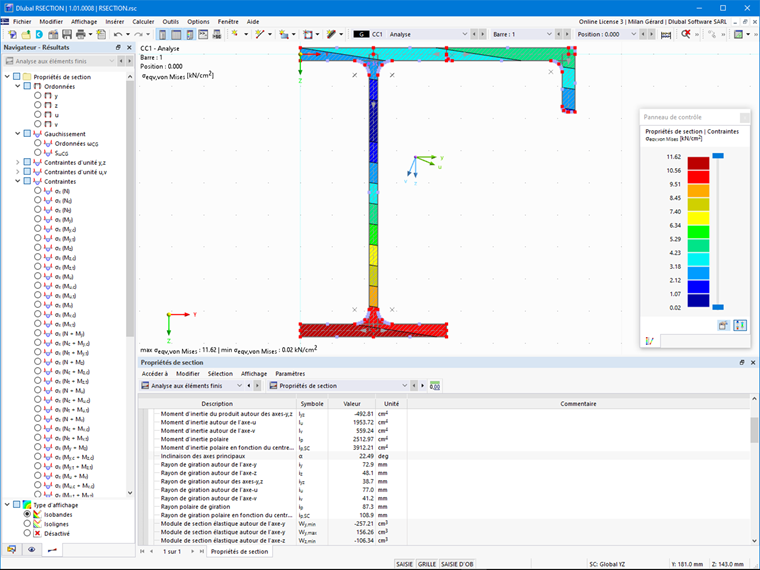The height and width of the screenshot is (570, 760).
Task: Select the Désactivé display option
Action: [x=27, y=533]
